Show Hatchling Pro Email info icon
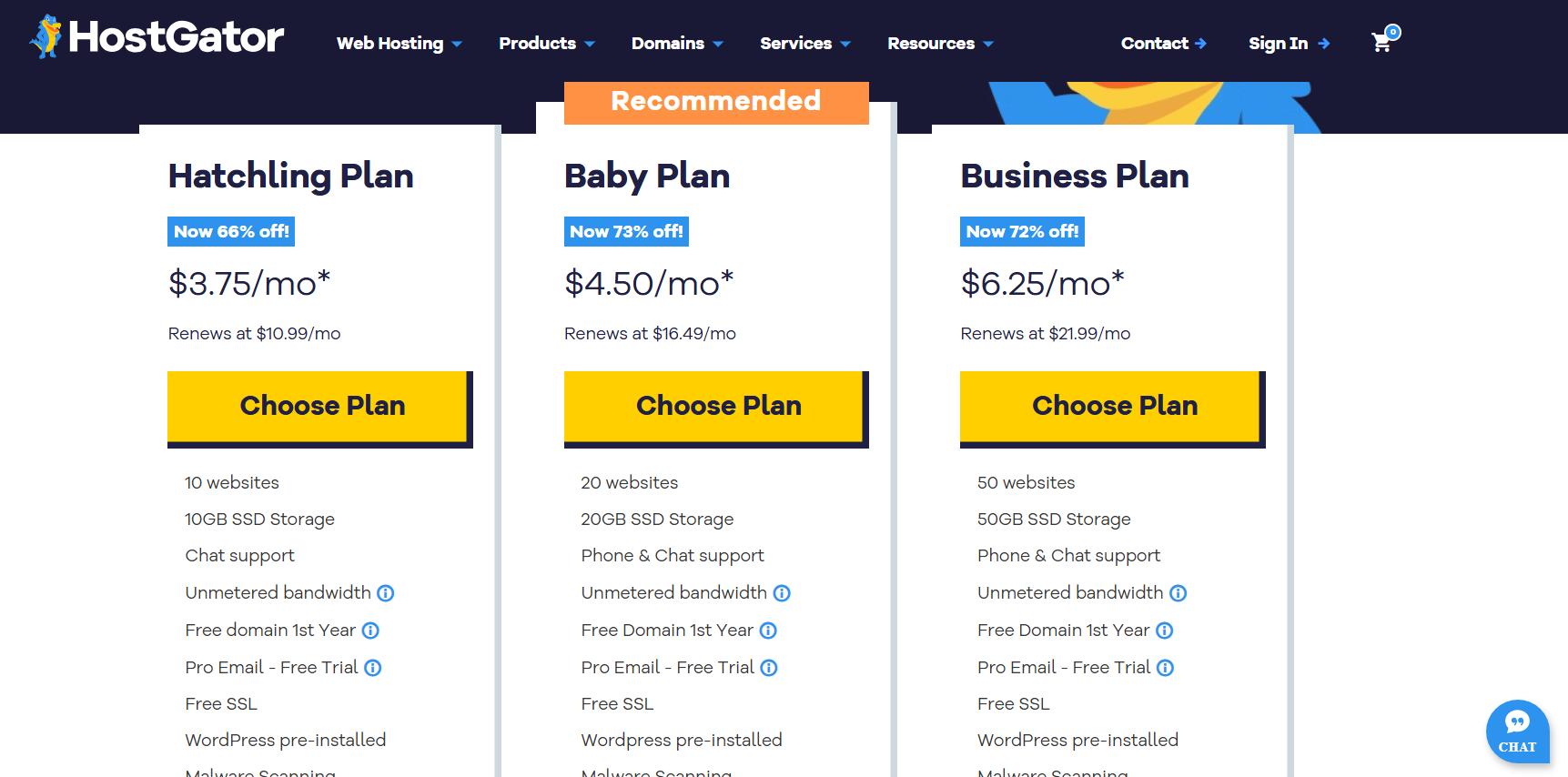1568x777 pixels. pyautogui.click(x=373, y=668)
